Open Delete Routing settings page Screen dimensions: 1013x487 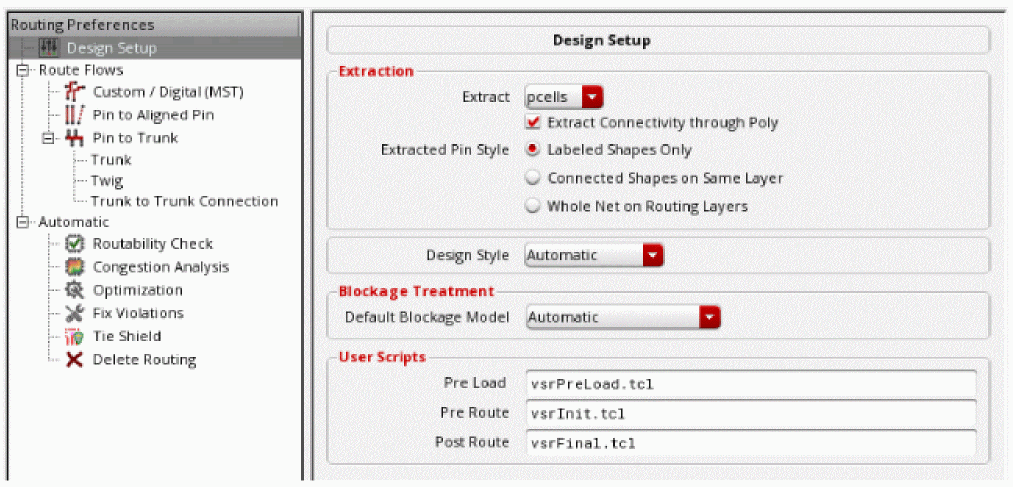point(144,360)
